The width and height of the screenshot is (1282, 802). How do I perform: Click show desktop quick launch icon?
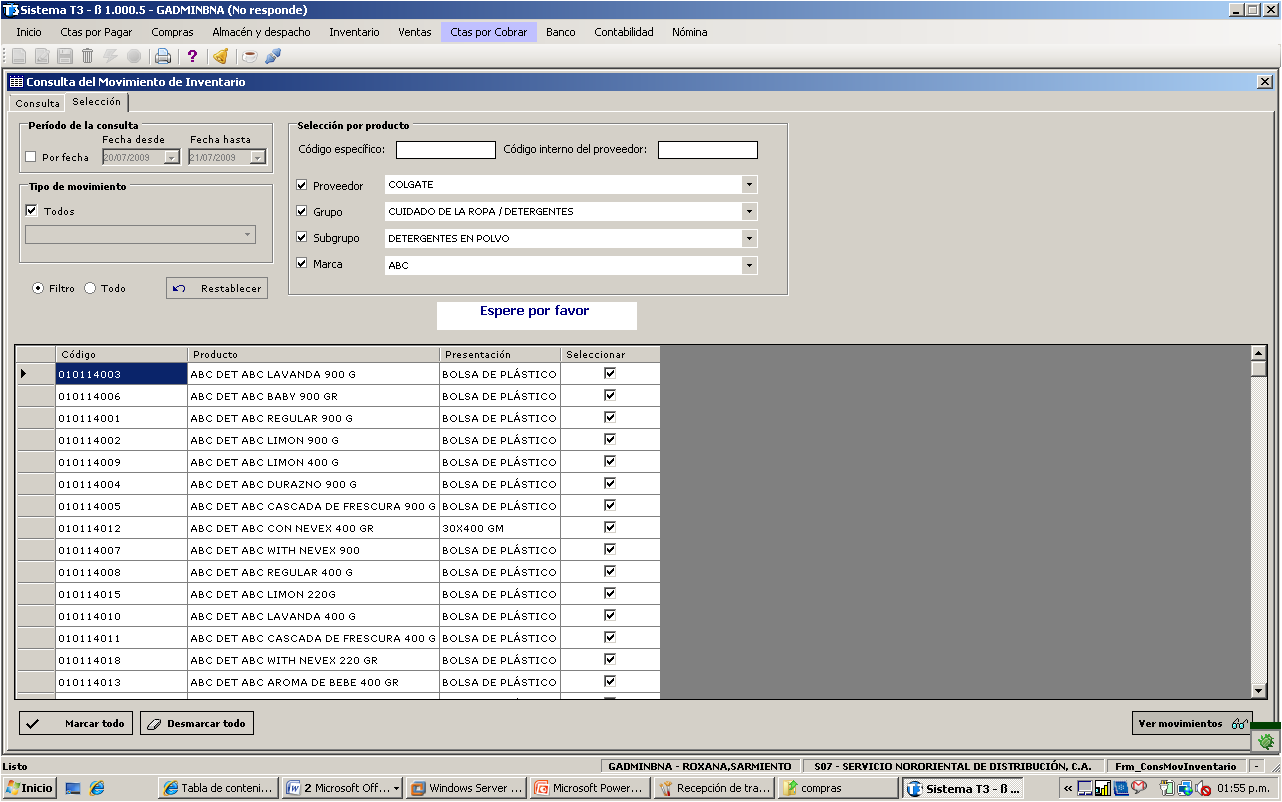(73, 788)
